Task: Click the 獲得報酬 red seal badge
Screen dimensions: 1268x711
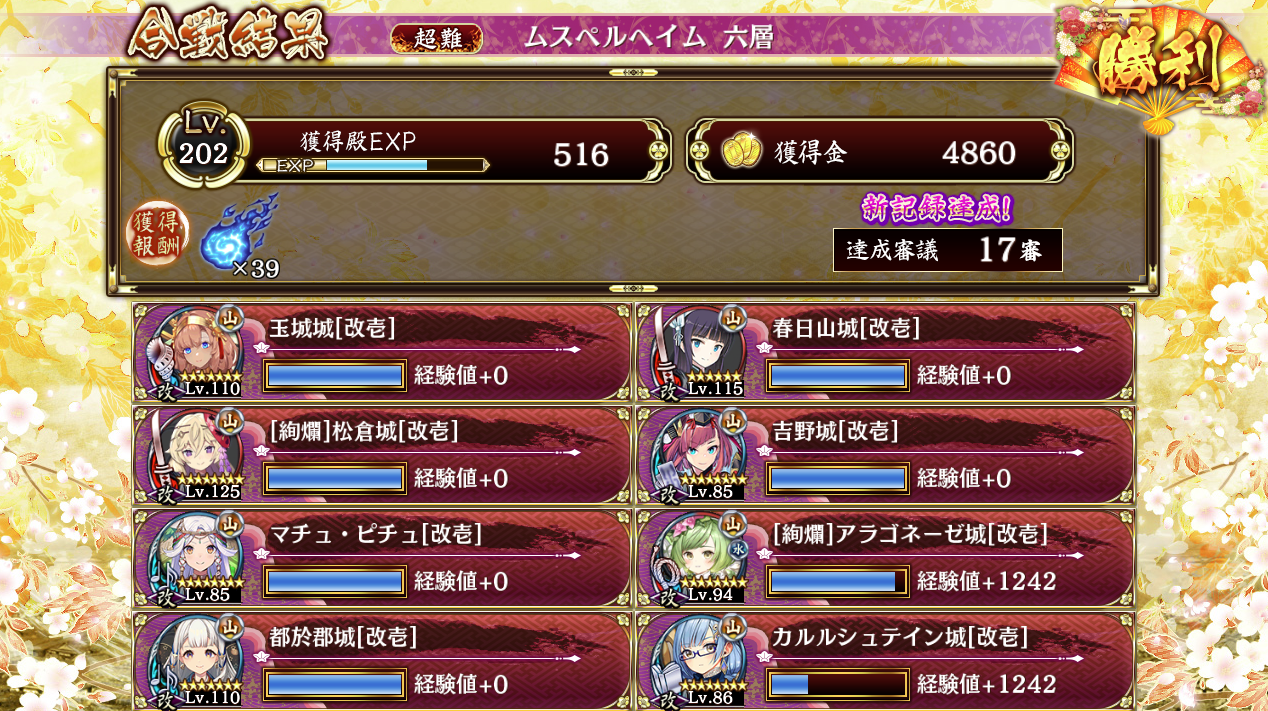Action: pos(158,235)
